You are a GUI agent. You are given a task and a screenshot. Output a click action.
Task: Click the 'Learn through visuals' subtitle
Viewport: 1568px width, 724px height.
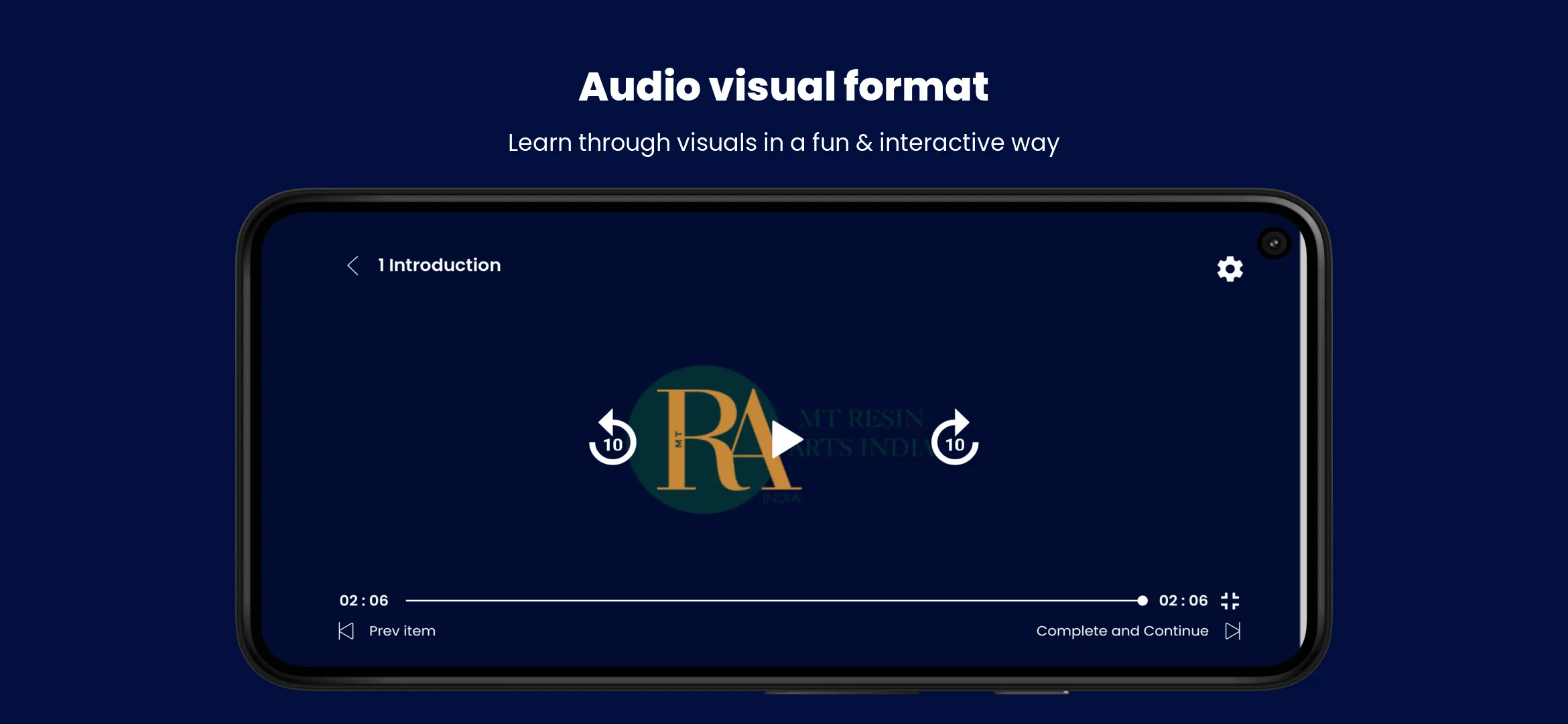point(783,143)
